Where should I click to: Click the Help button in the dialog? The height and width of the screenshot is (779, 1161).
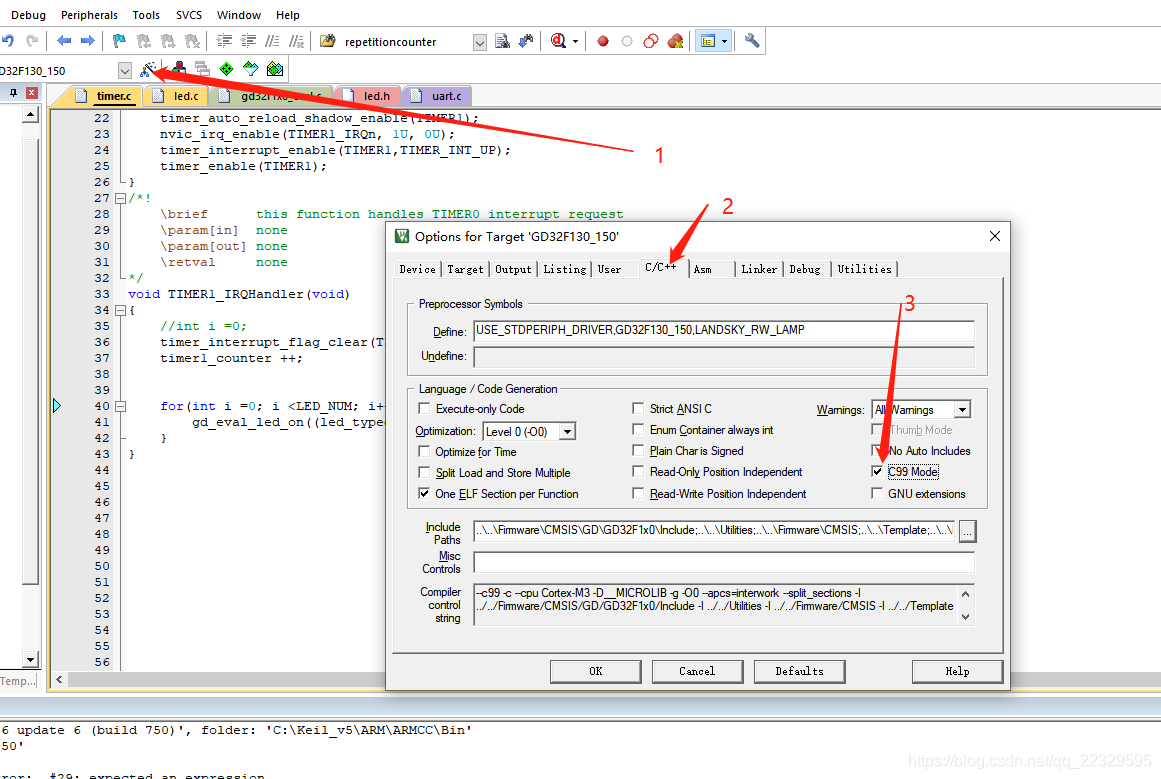pos(957,672)
